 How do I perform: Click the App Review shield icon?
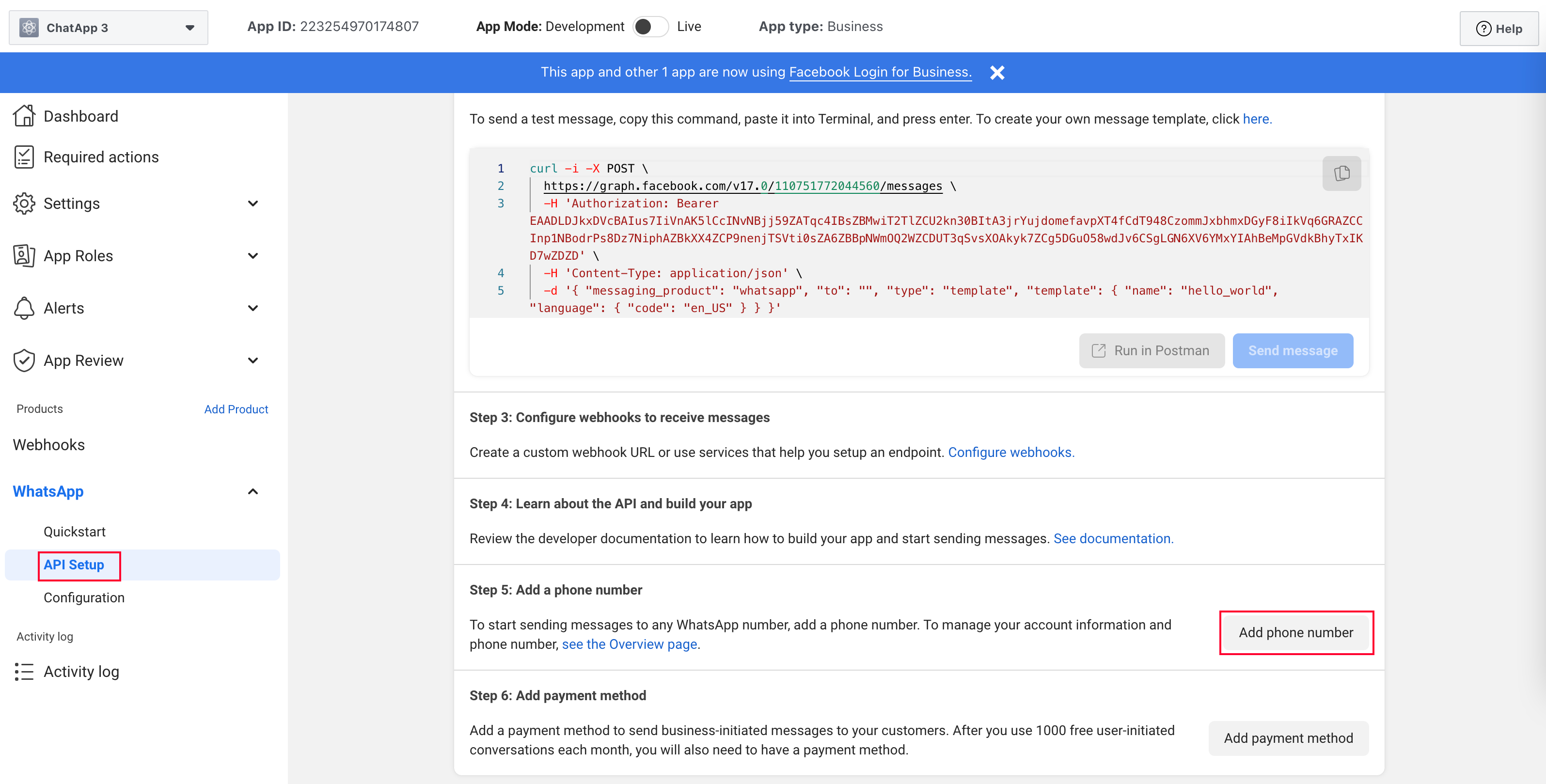[24, 361]
